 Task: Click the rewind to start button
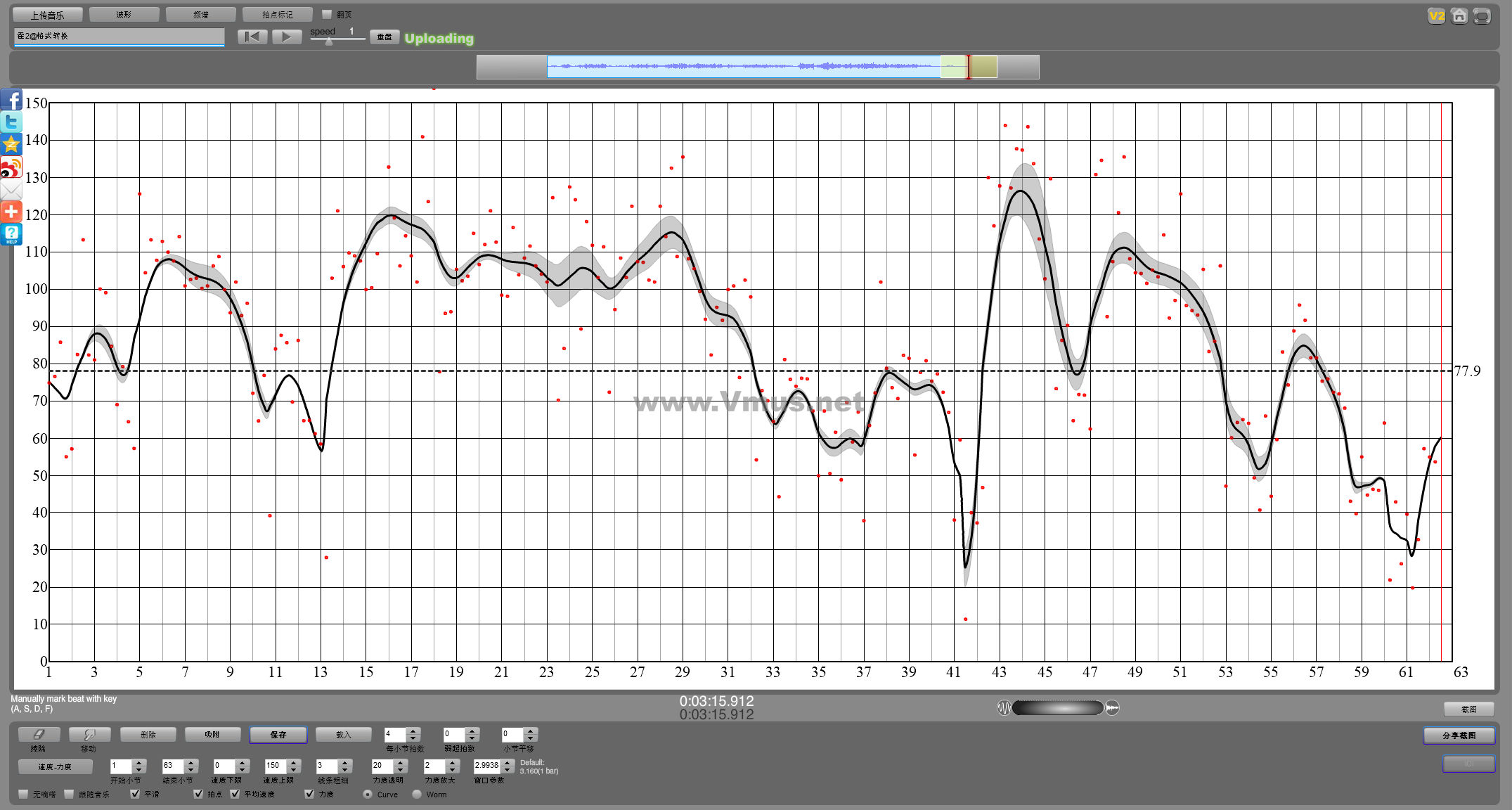(x=252, y=37)
